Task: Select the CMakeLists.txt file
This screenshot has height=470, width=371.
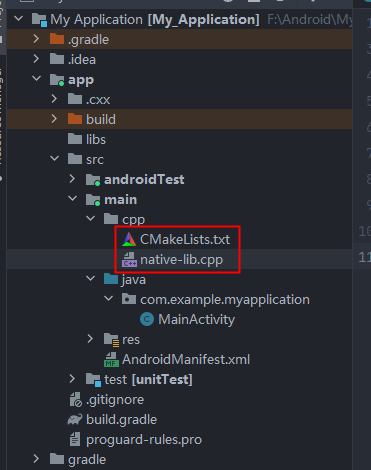Action: point(185,239)
